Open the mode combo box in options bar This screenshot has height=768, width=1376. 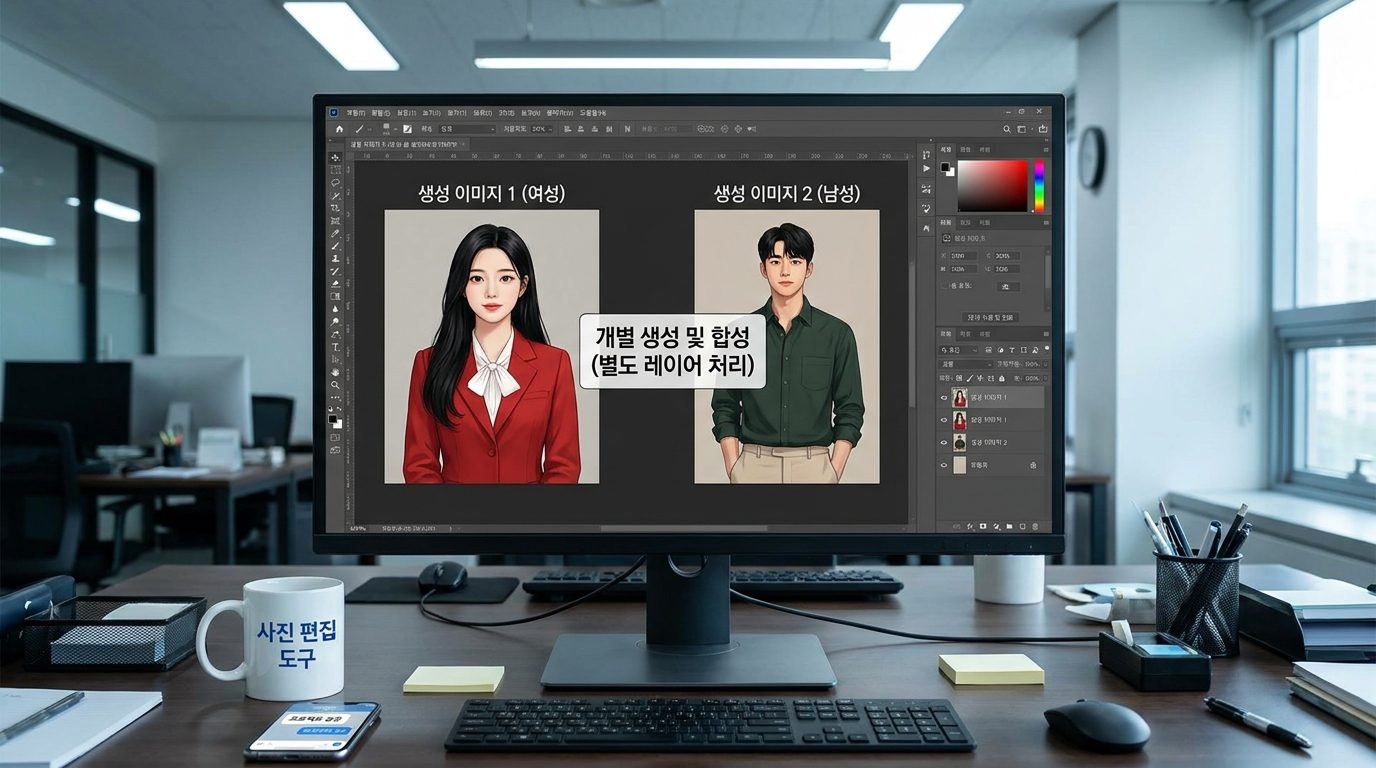click(x=467, y=129)
